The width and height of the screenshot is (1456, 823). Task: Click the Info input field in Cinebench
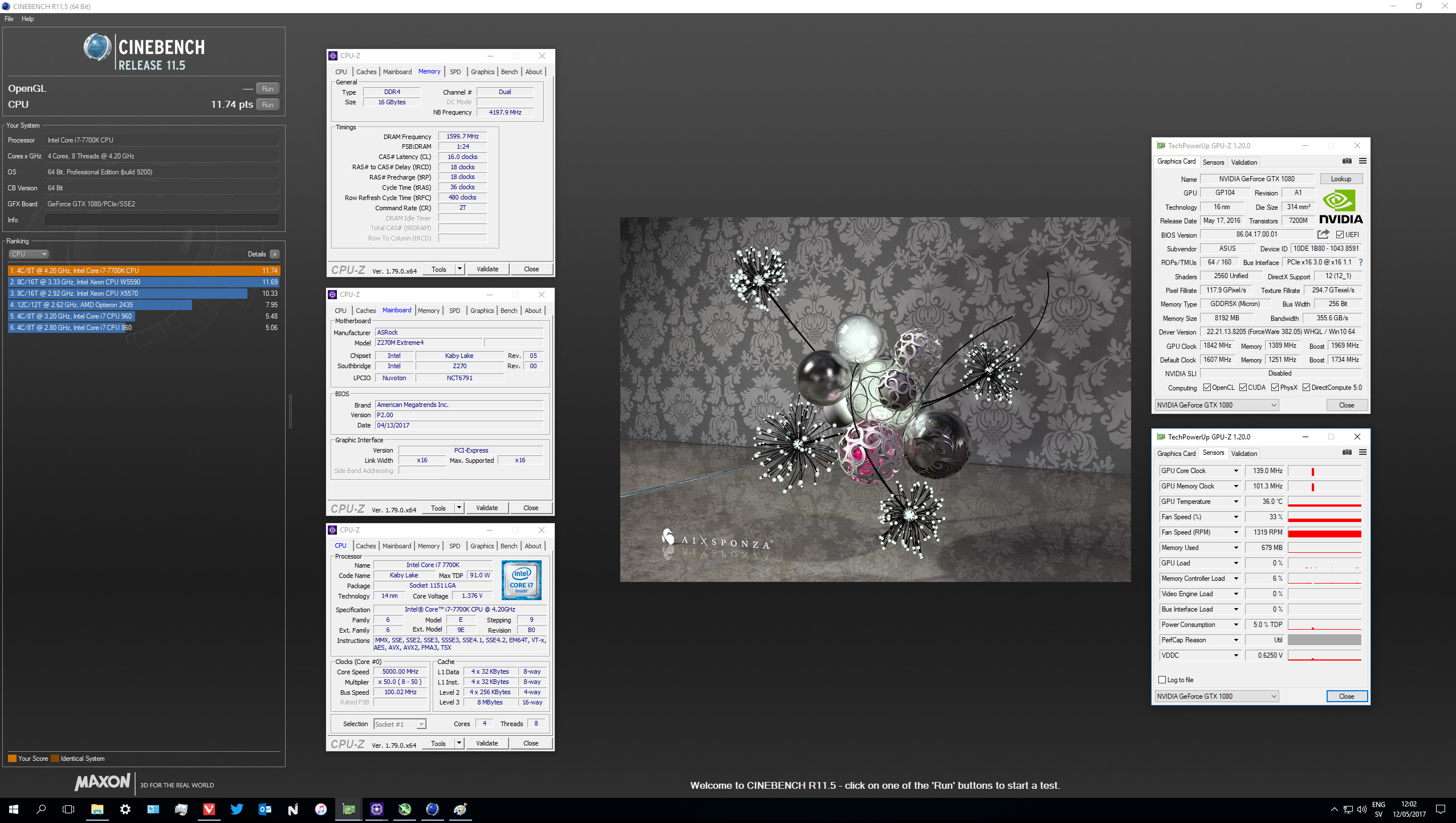pos(162,220)
